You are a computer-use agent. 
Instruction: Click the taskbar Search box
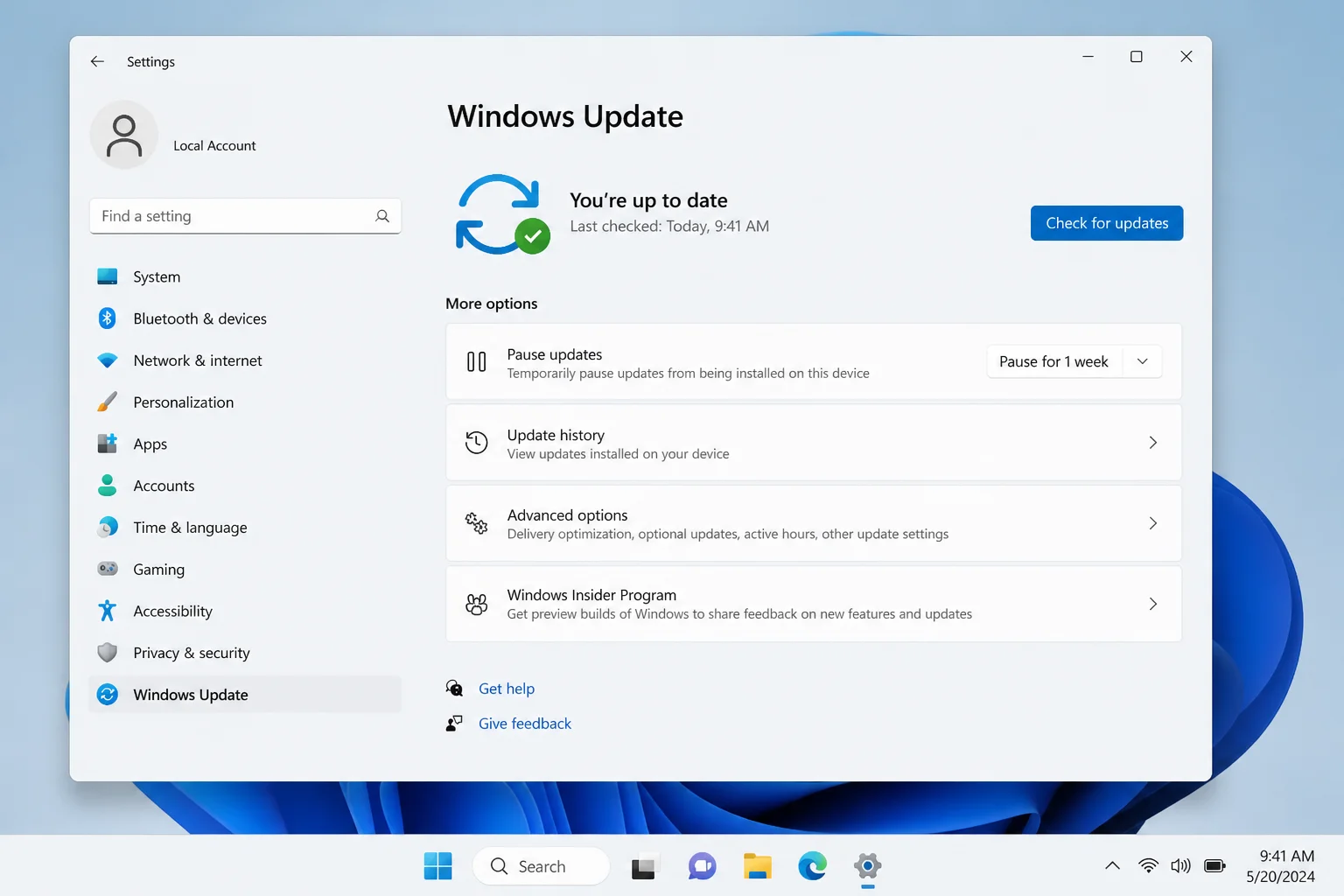tap(541, 866)
